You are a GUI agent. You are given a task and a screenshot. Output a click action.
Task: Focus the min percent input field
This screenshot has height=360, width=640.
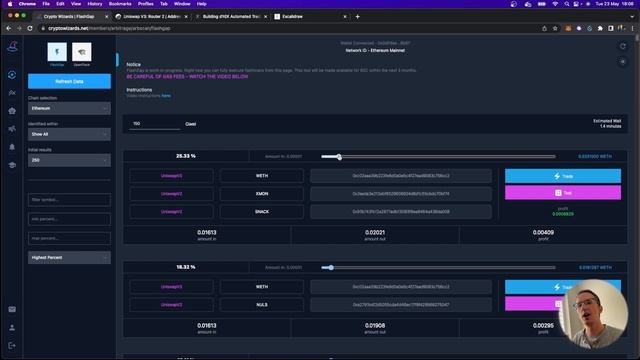point(69,219)
